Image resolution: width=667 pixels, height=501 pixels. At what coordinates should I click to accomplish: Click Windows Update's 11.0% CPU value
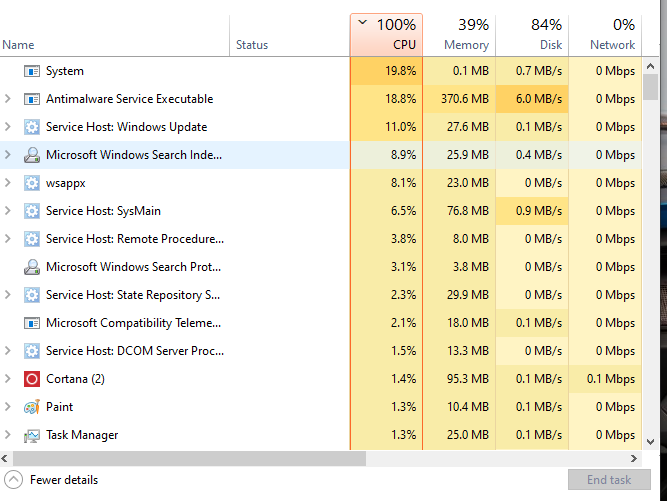pyautogui.click(x=400, y=127)
